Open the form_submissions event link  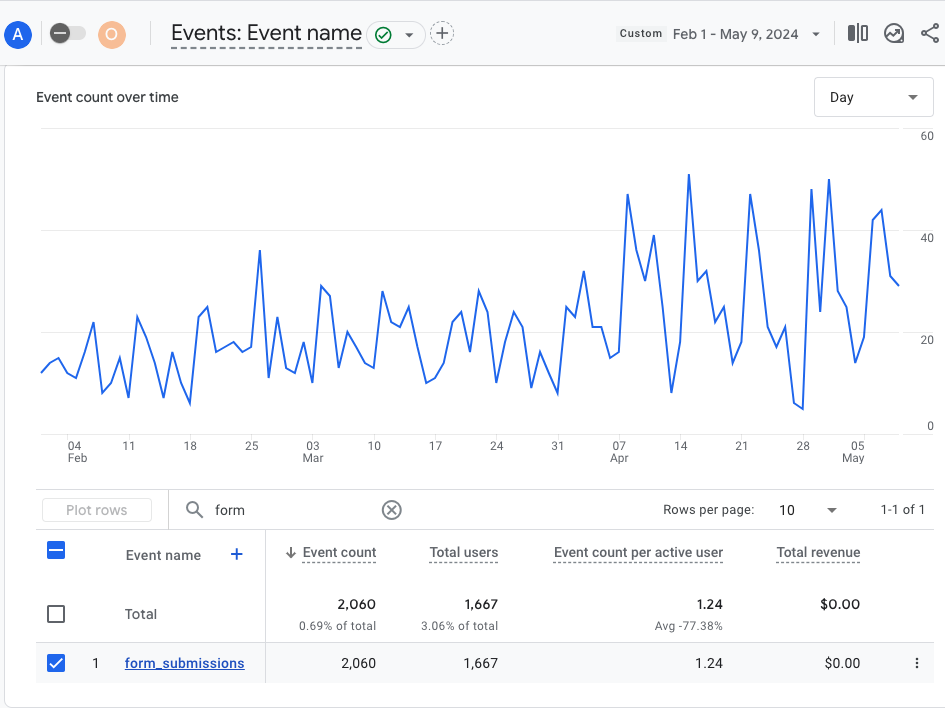pyautogui.click(x=184, y=663)
